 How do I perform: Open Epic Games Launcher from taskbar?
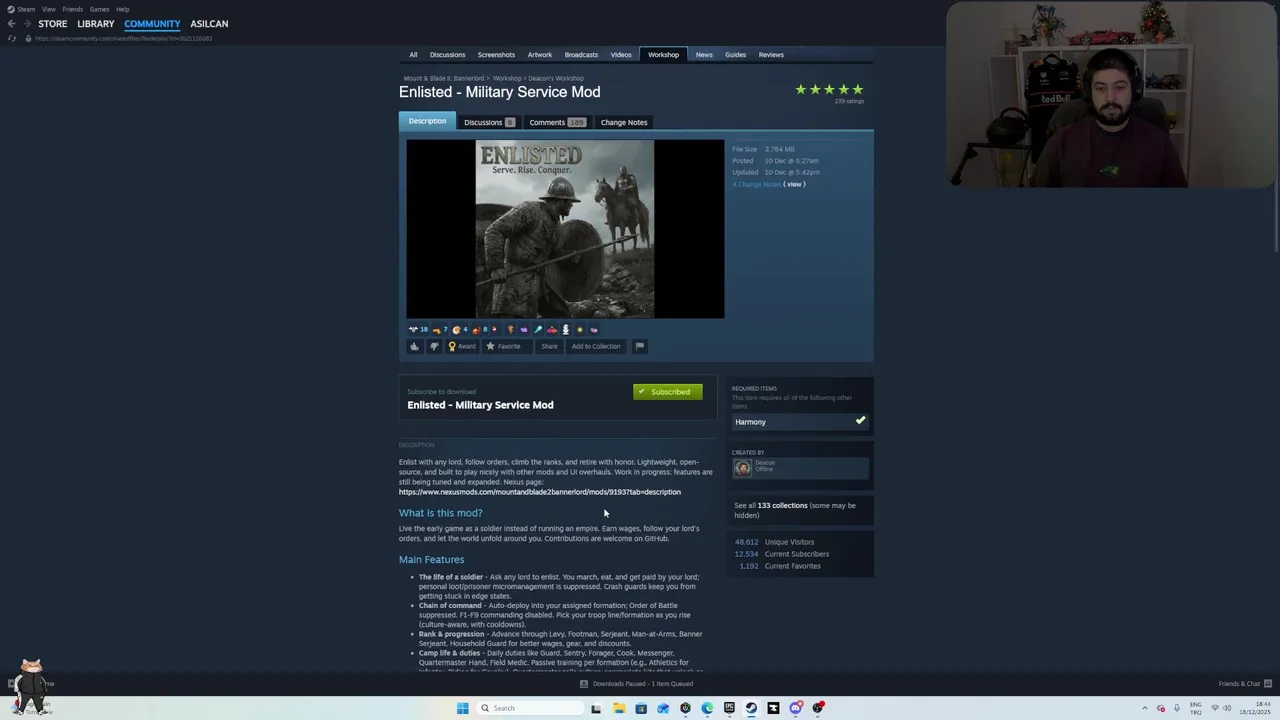729,708
